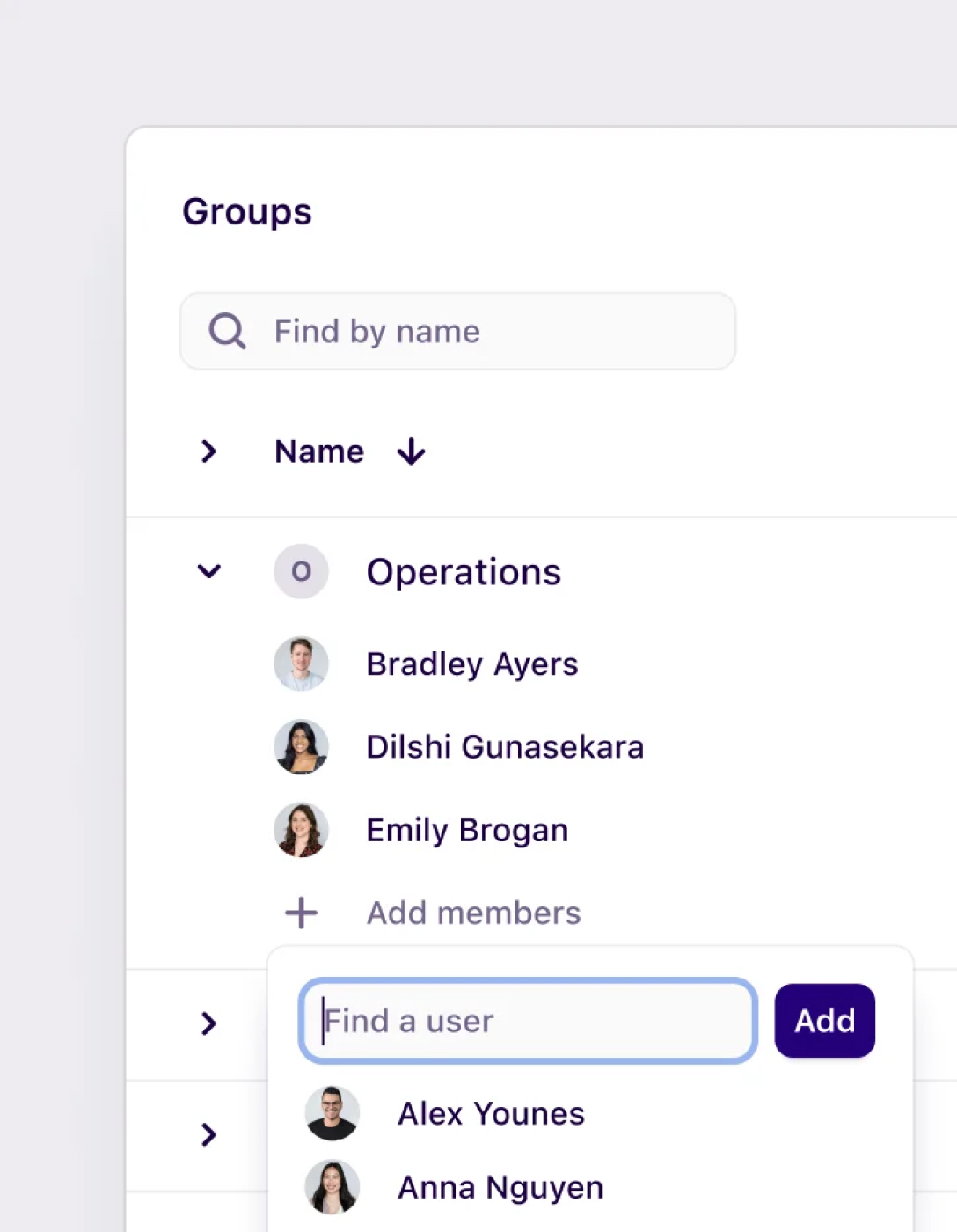Click Alex Younes' avatar in the dropdown

pyautogui.click(x=332, y=1112)
